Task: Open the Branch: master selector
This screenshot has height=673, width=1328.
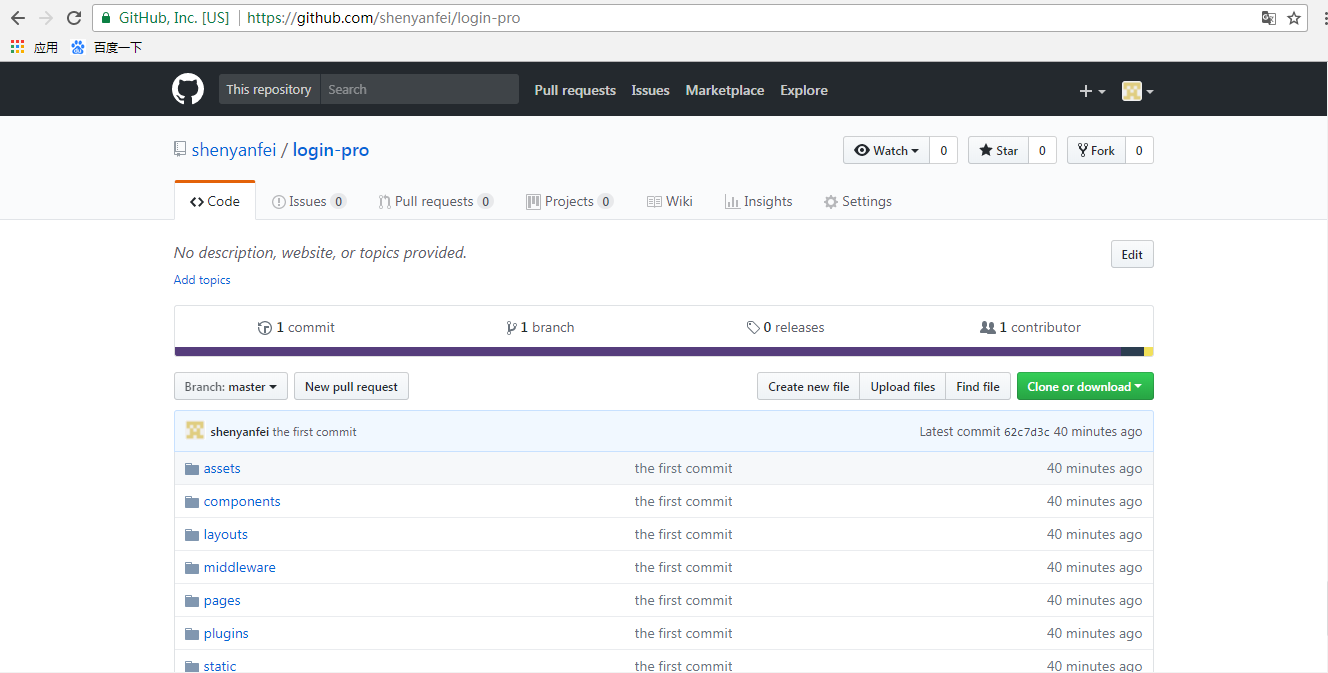Action: [x=231, y=386]
